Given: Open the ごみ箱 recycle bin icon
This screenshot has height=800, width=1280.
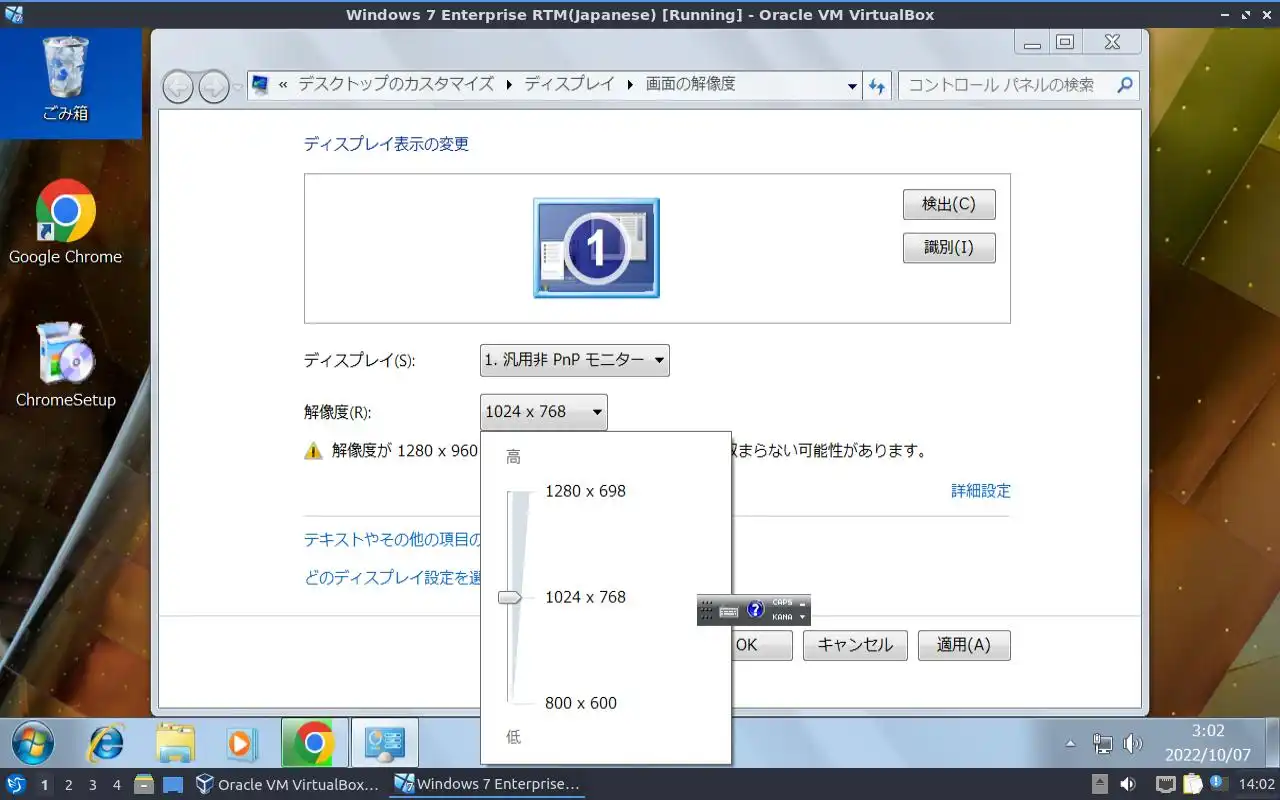Looking at the screenshot, I should 65,79.
